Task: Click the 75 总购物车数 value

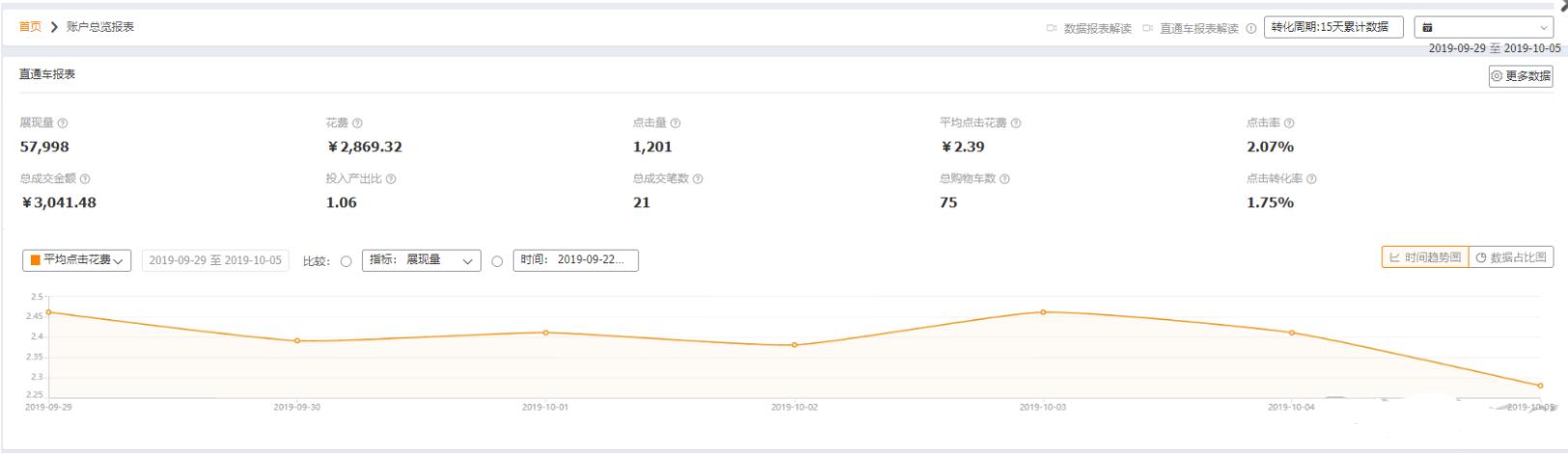Action: (949, 202)
